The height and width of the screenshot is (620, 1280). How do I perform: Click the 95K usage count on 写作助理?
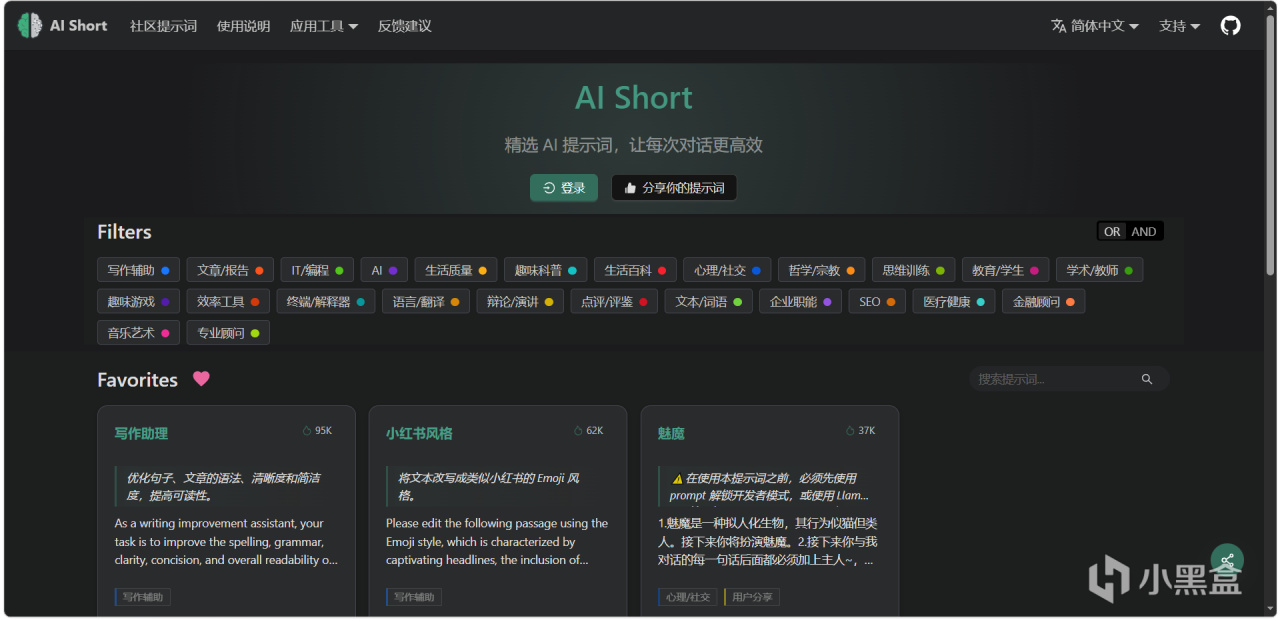point(317,431)
